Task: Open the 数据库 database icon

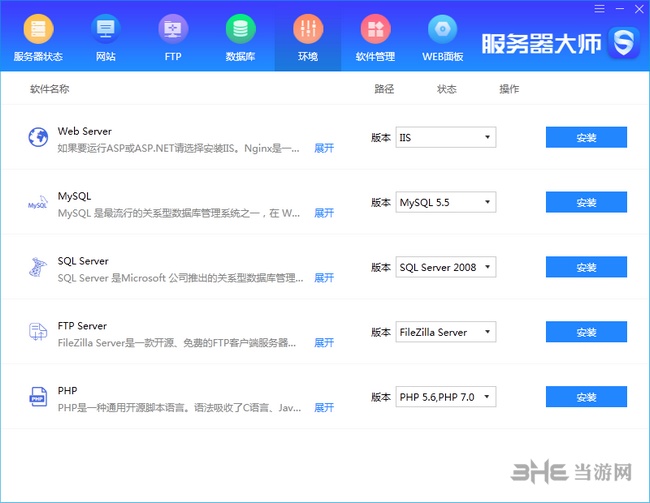Action: 240,29
